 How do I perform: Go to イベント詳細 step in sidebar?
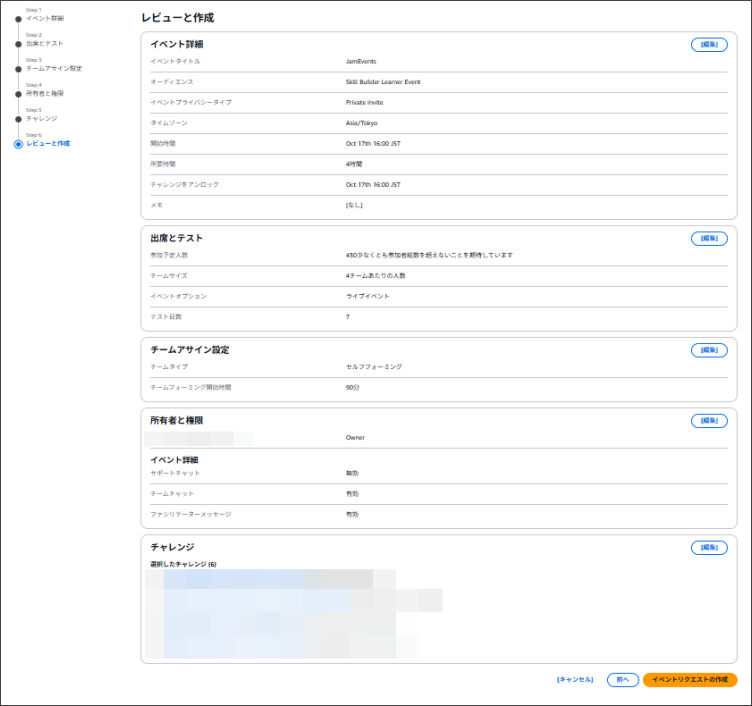[45, 19]
